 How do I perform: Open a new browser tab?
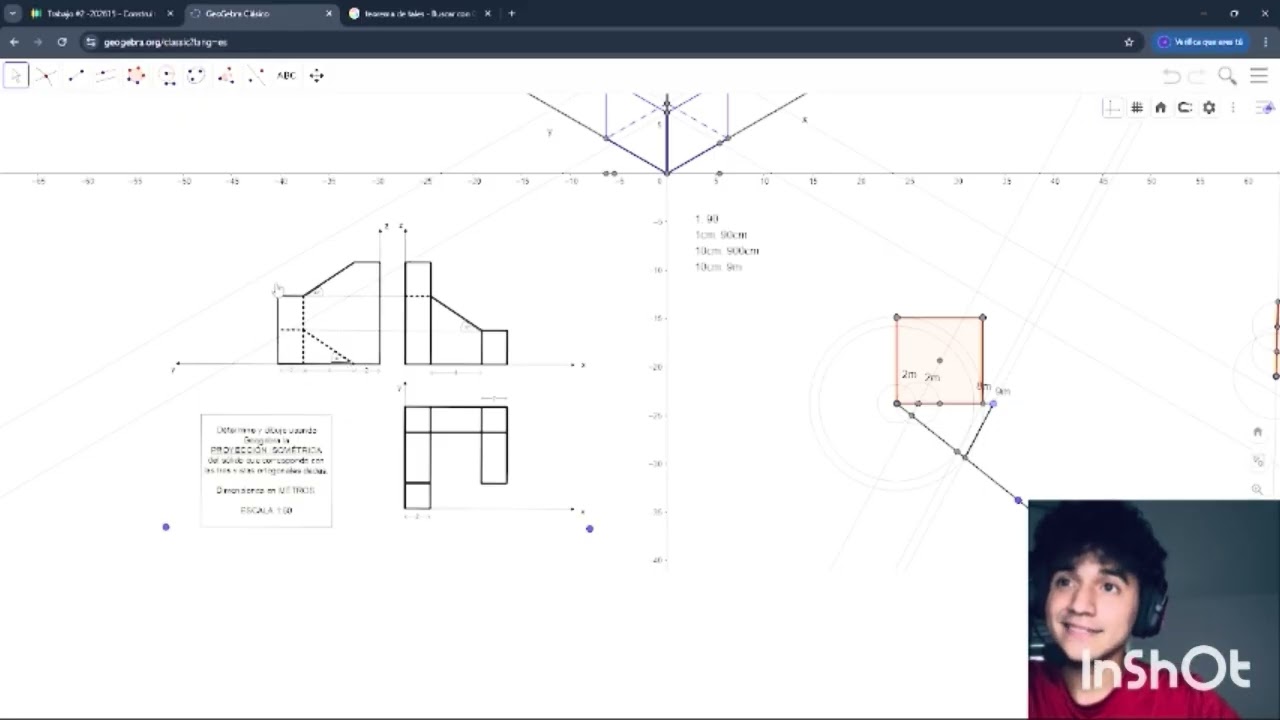pyautogui.click(x=512, y=14)
